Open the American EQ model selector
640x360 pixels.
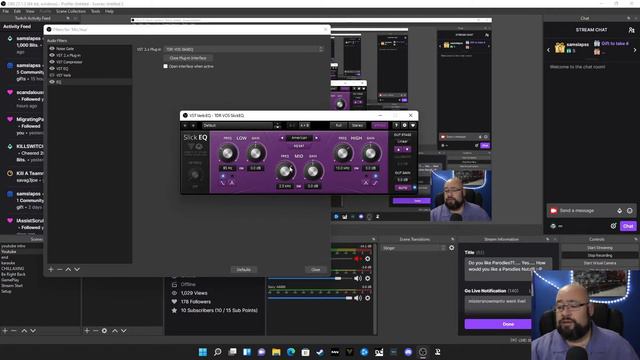tap(299, 138)
